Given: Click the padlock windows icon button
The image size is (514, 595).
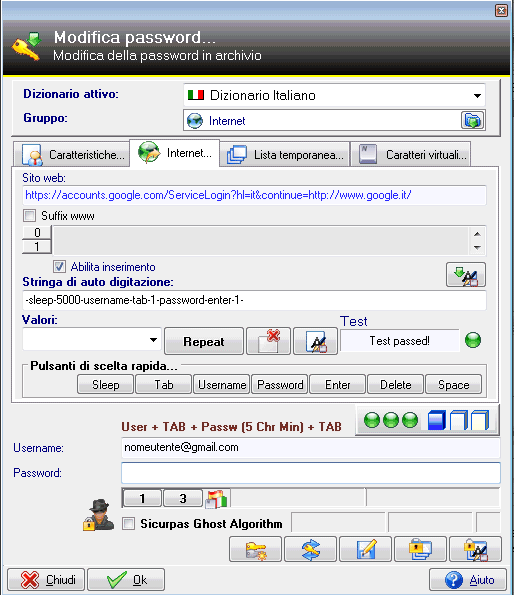Looking at the screenshot, I should (420, 549).
